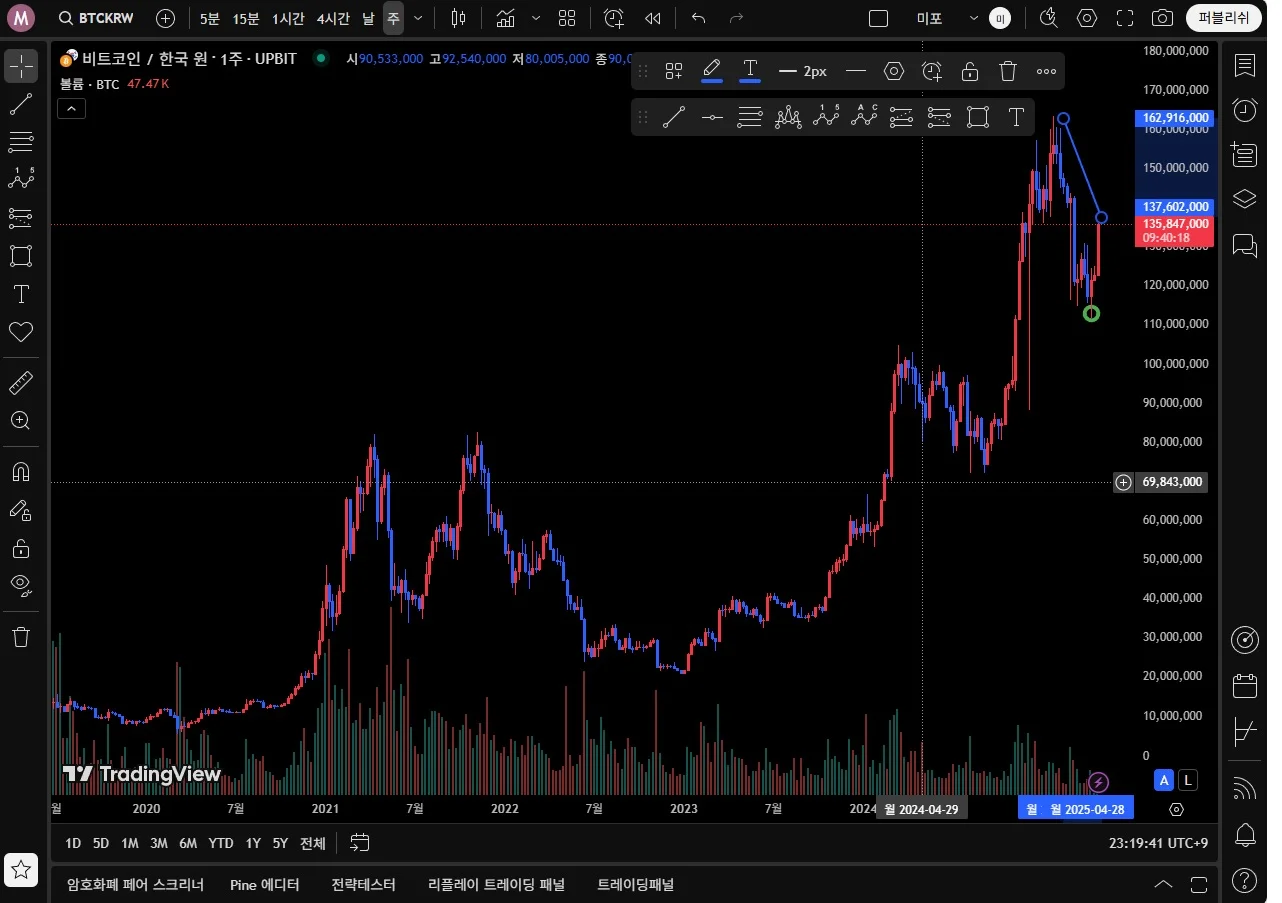1282x903 pixels.
Task: Select the rectangle shapes tool in left sidebar
Action: pyautogui.click(x=21, y=256)
